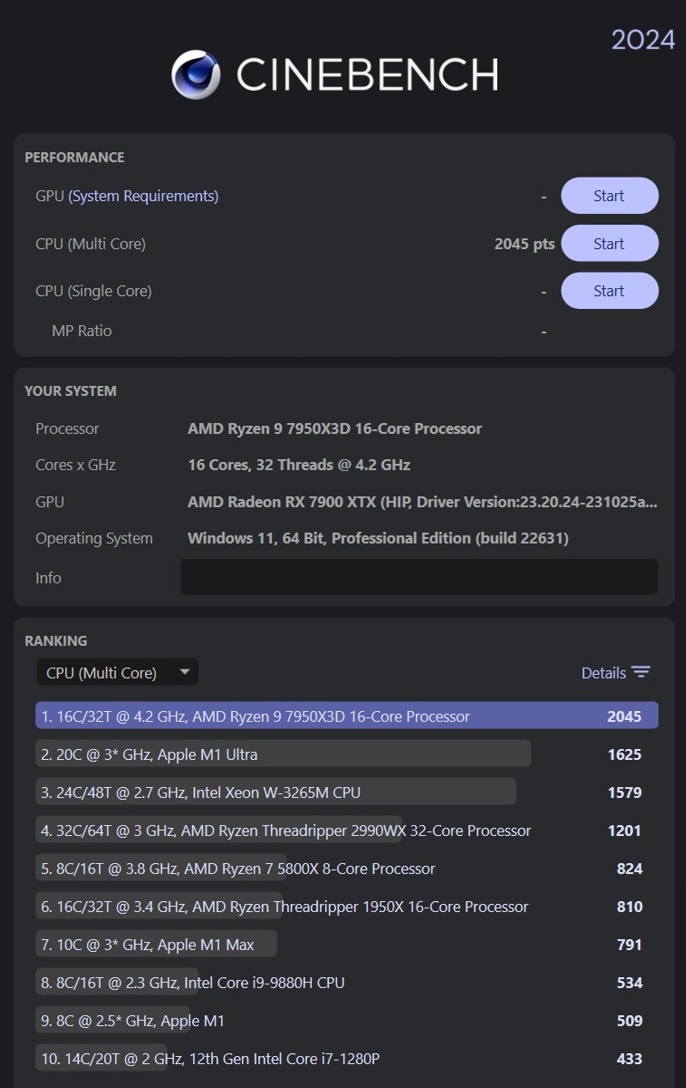The image size is (686, 1088).
Task: Click the 2024 version label
Action: (x=643, y=41)
